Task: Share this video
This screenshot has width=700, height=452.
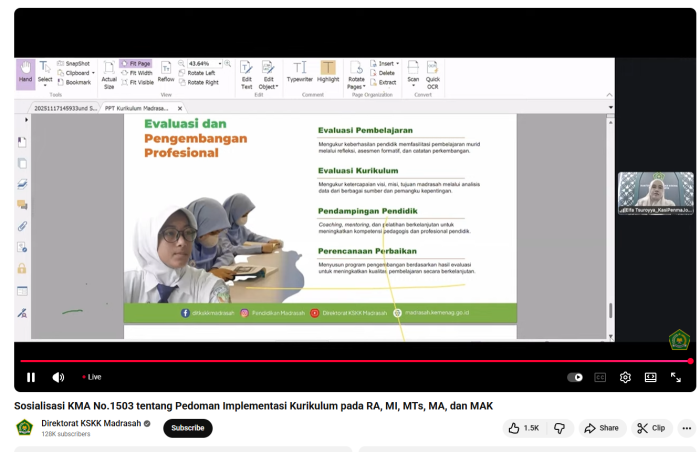Action: pyautogui.click(x=602, y=428)
